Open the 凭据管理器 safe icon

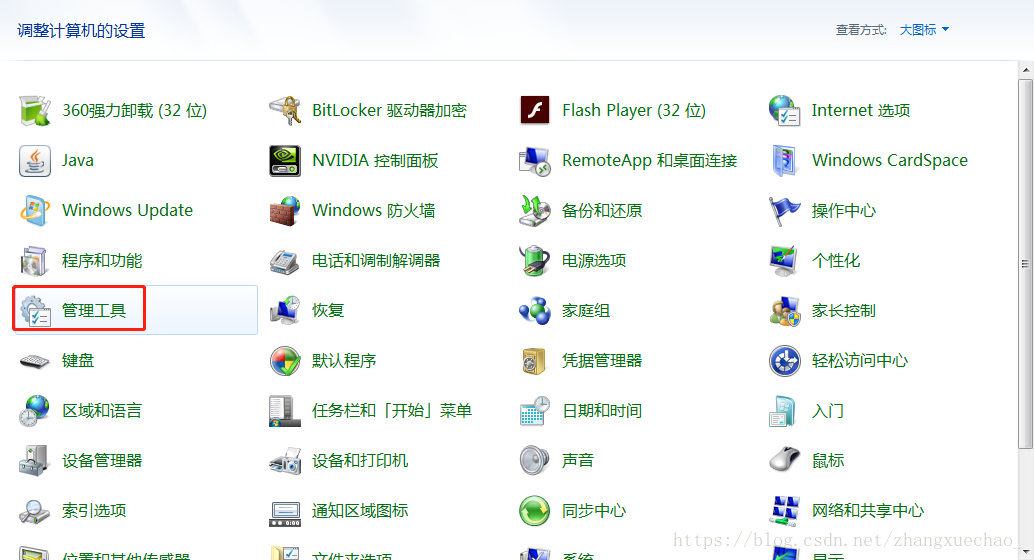tap(535, 361)
